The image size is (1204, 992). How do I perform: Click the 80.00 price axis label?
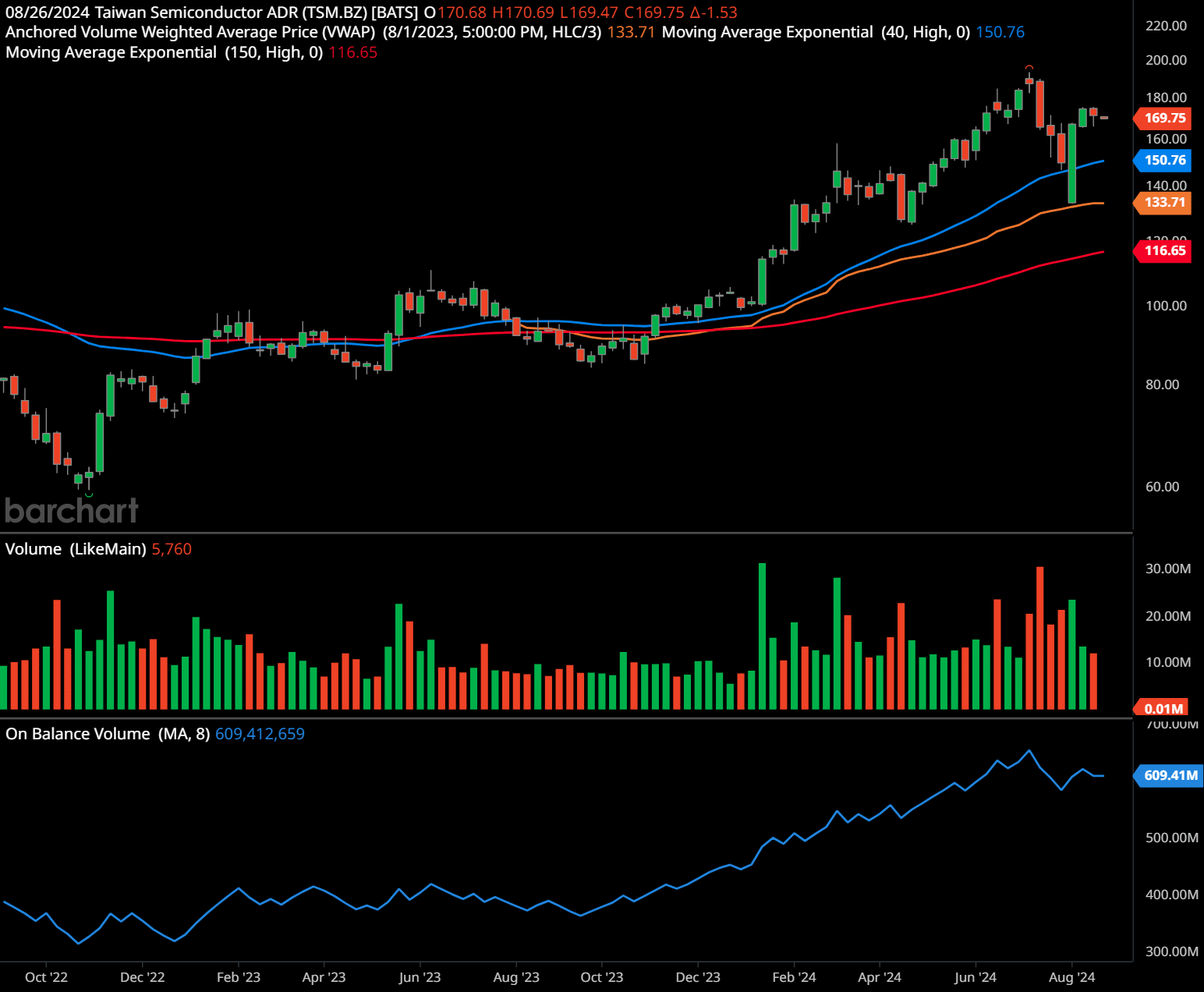tap(1162, 384)
